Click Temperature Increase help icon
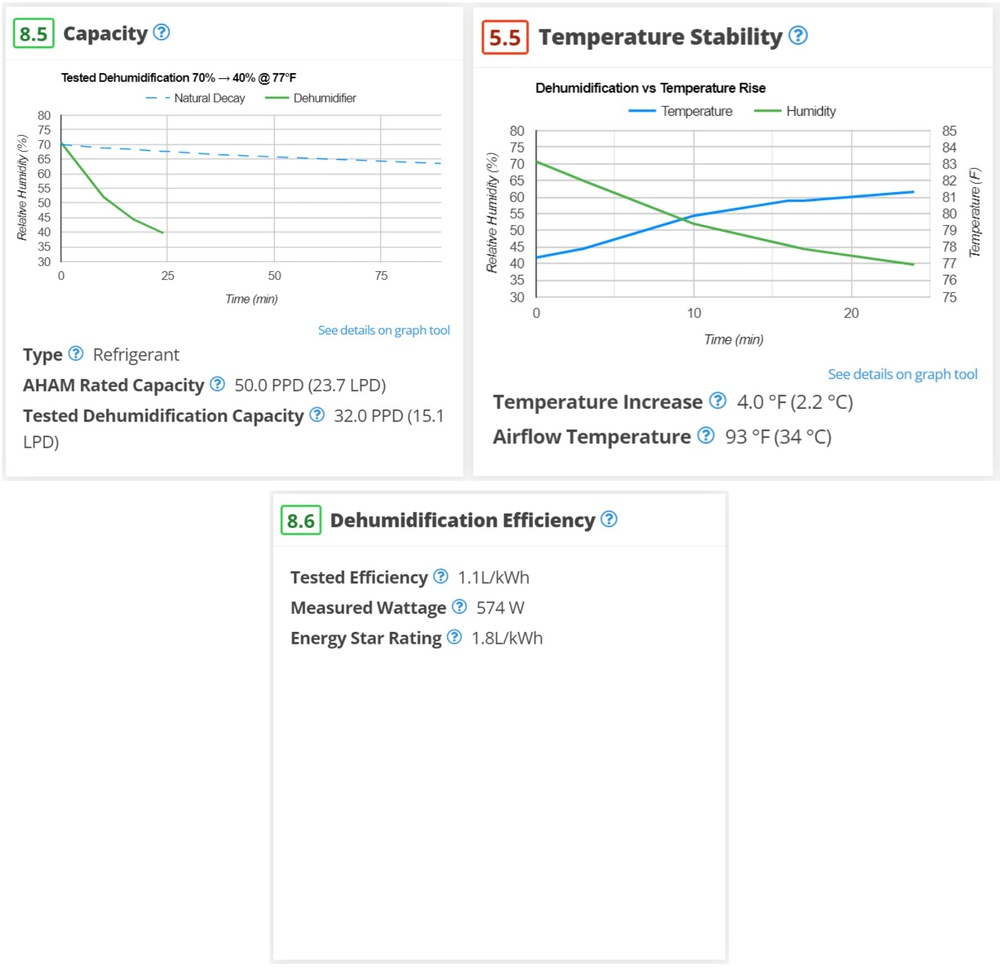Screen dimensions: 1000x967 [717, 401]
